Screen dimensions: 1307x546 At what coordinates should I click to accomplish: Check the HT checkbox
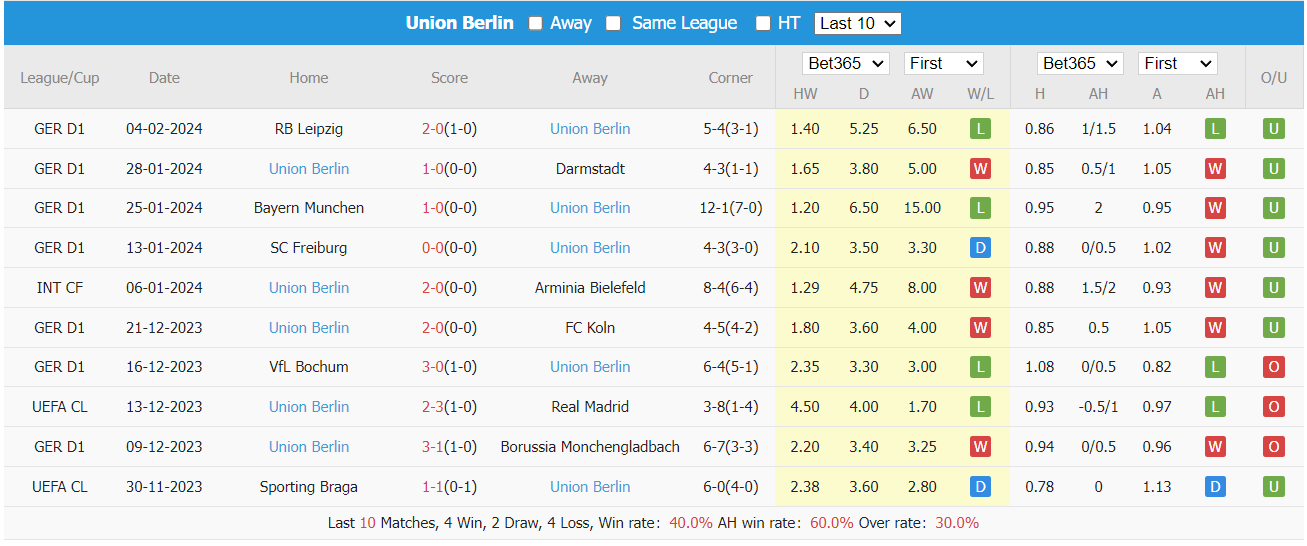(763, 23)
